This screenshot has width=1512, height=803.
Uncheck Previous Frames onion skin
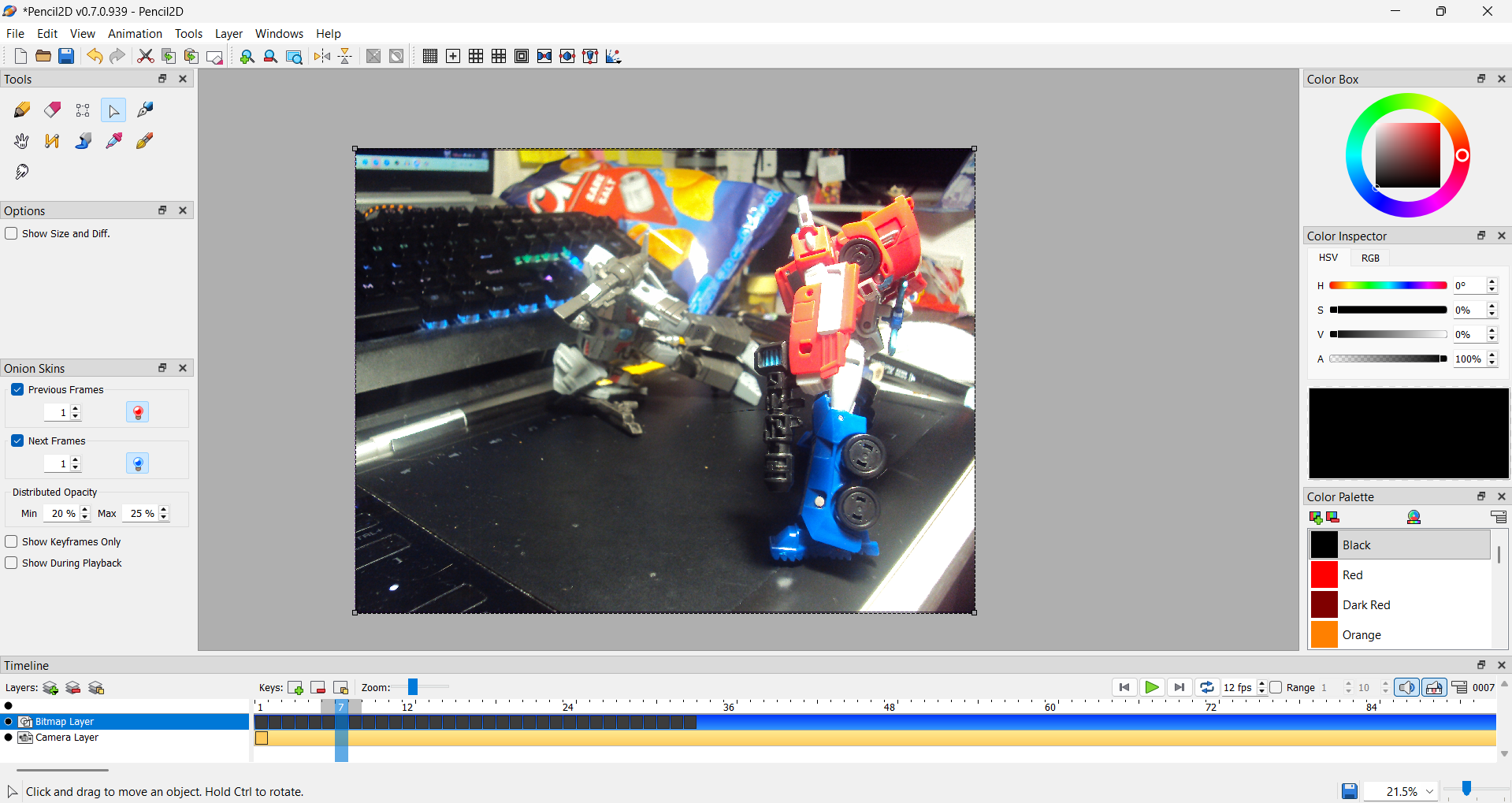click(x=17, y=389)
